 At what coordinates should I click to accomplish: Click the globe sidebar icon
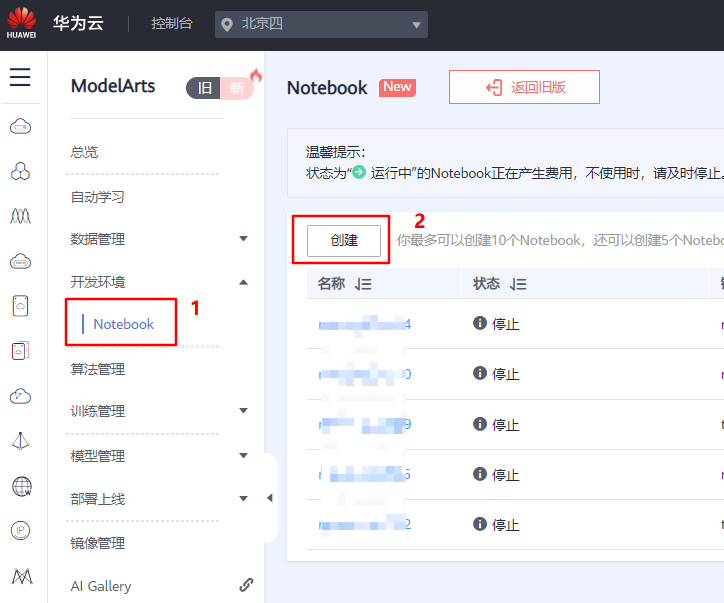click(x=21, y=486)
